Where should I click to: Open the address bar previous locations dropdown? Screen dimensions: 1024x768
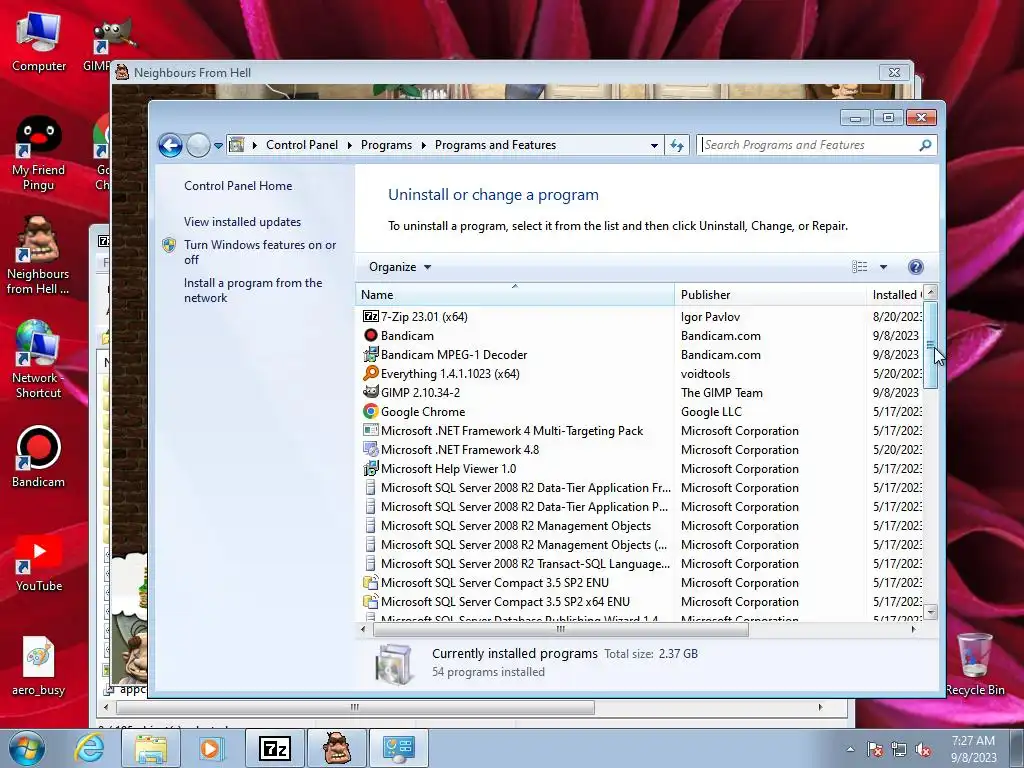tap(654, 146)
